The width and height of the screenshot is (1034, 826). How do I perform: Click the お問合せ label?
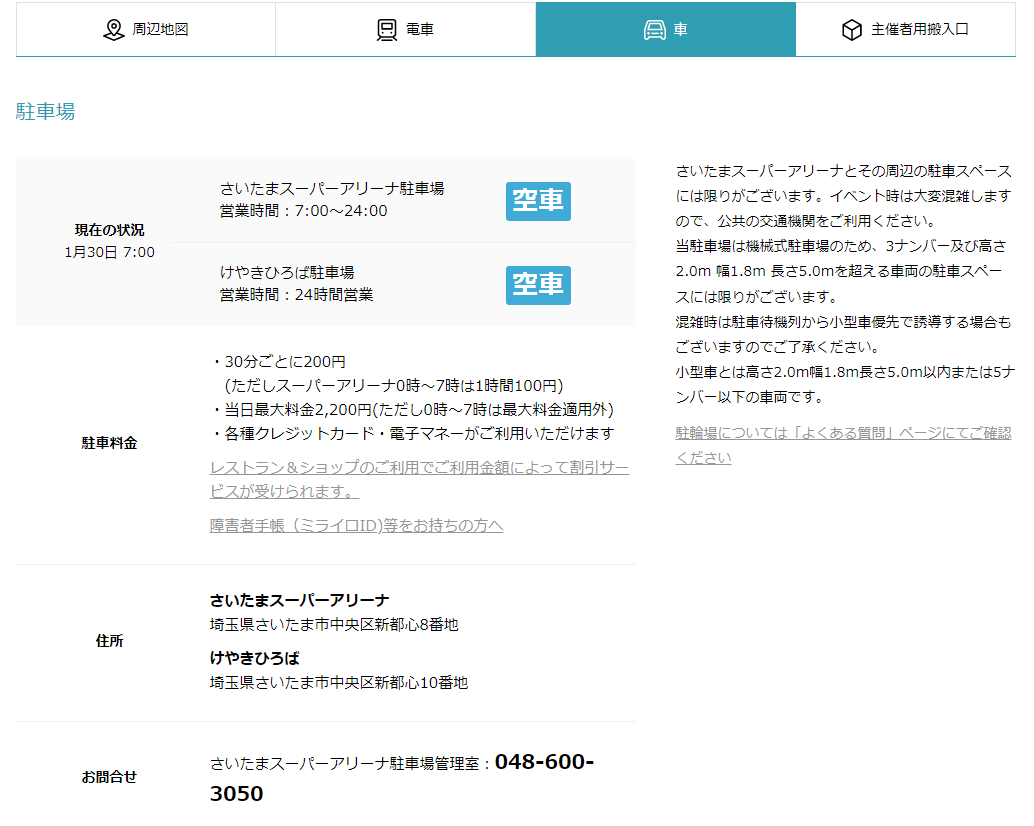[x=109, y=777]
